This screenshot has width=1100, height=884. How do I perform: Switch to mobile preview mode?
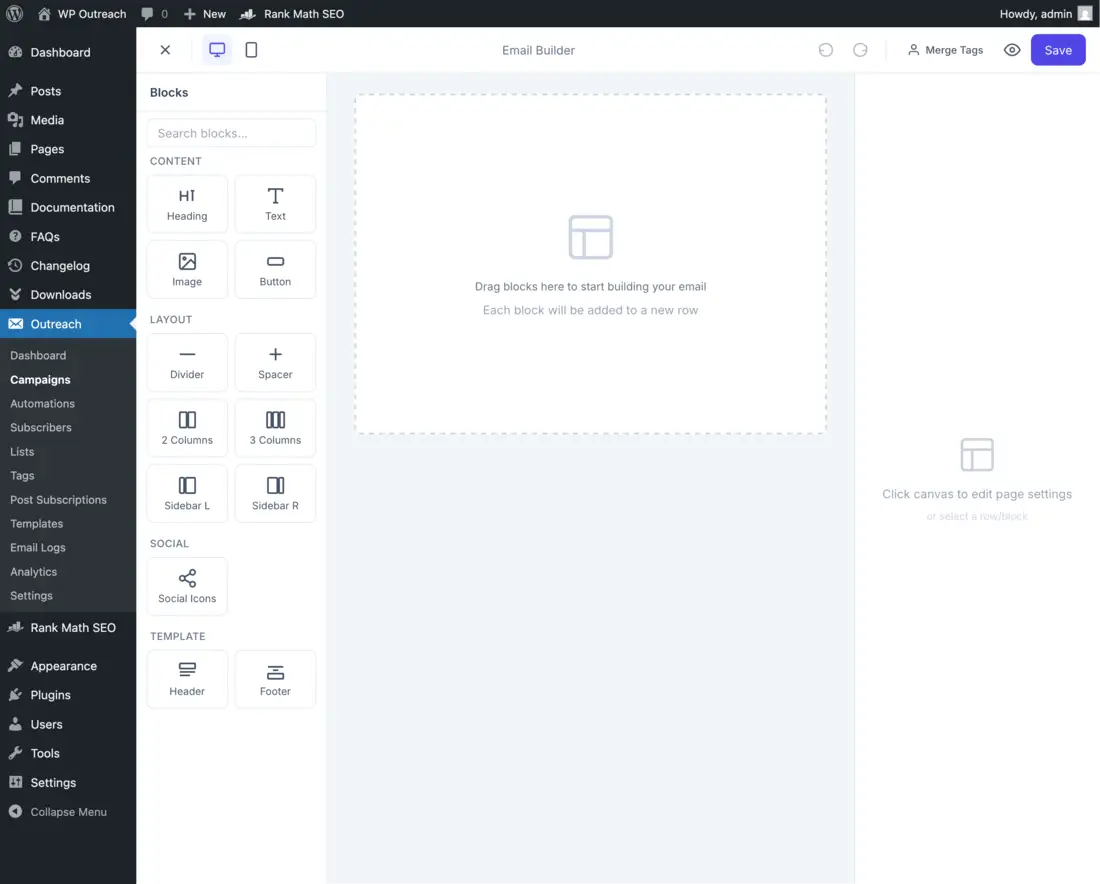click(251, 49)
